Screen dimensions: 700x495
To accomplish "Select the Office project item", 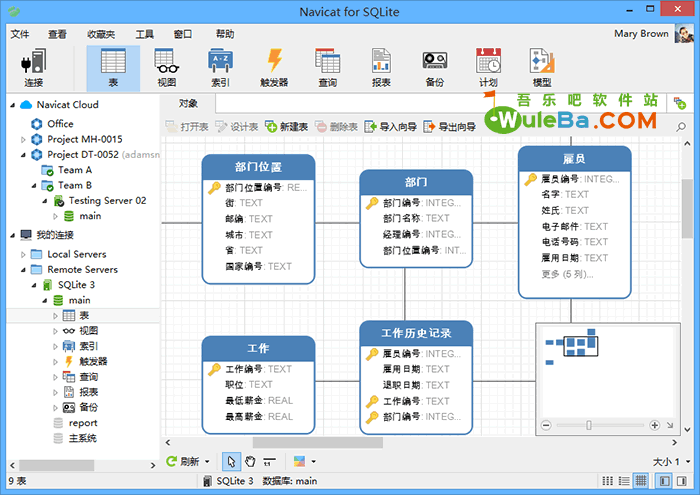I will [52, 124].
